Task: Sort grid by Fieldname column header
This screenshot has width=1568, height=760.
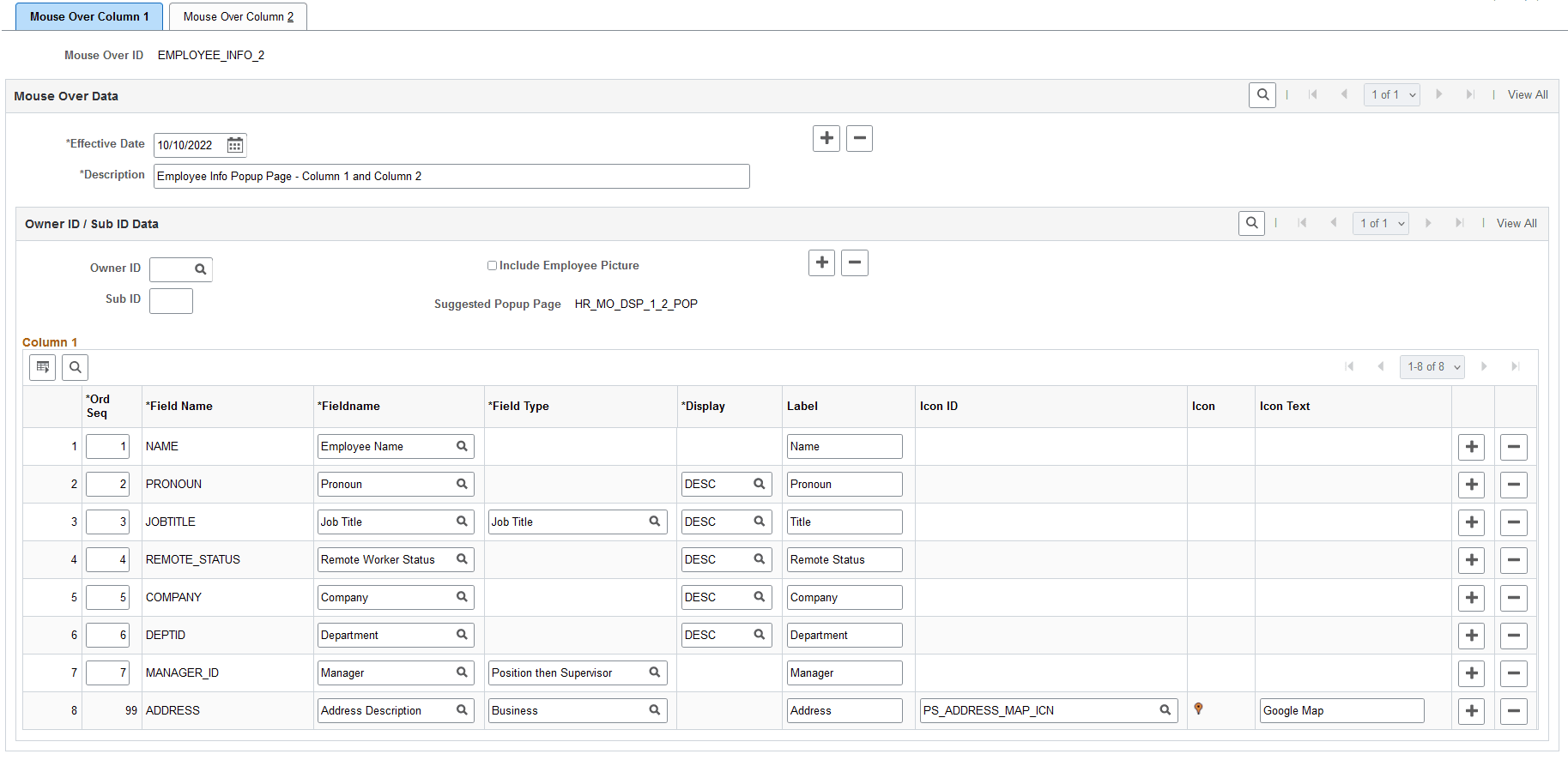Action: point(348,407)
